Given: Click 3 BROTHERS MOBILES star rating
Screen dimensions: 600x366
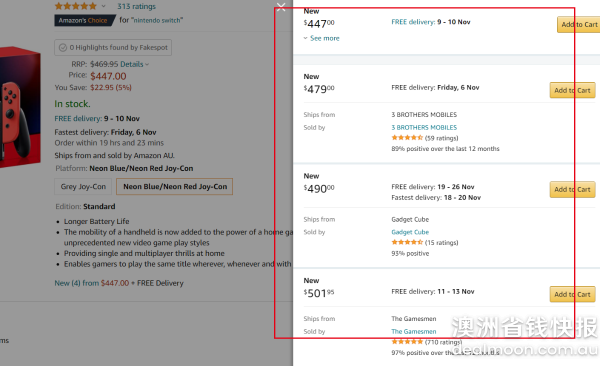Looking at the screenshot, I should [x=407, y=138].
